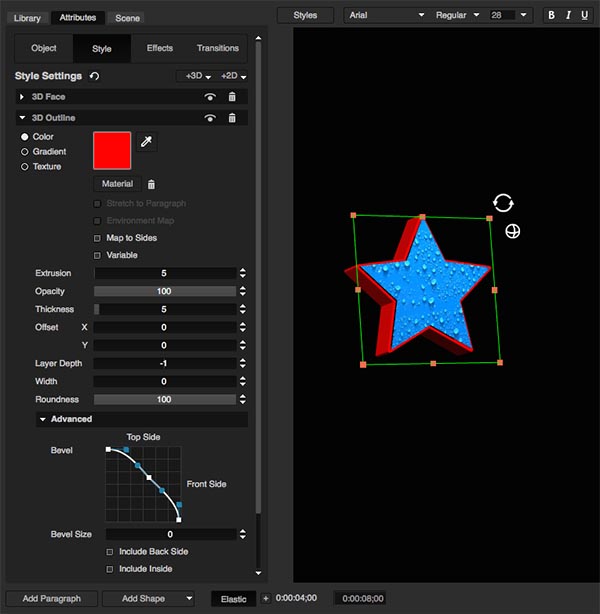Select the Gradient fill radio button
The image size is (600, 614).
tap(25, 152)
